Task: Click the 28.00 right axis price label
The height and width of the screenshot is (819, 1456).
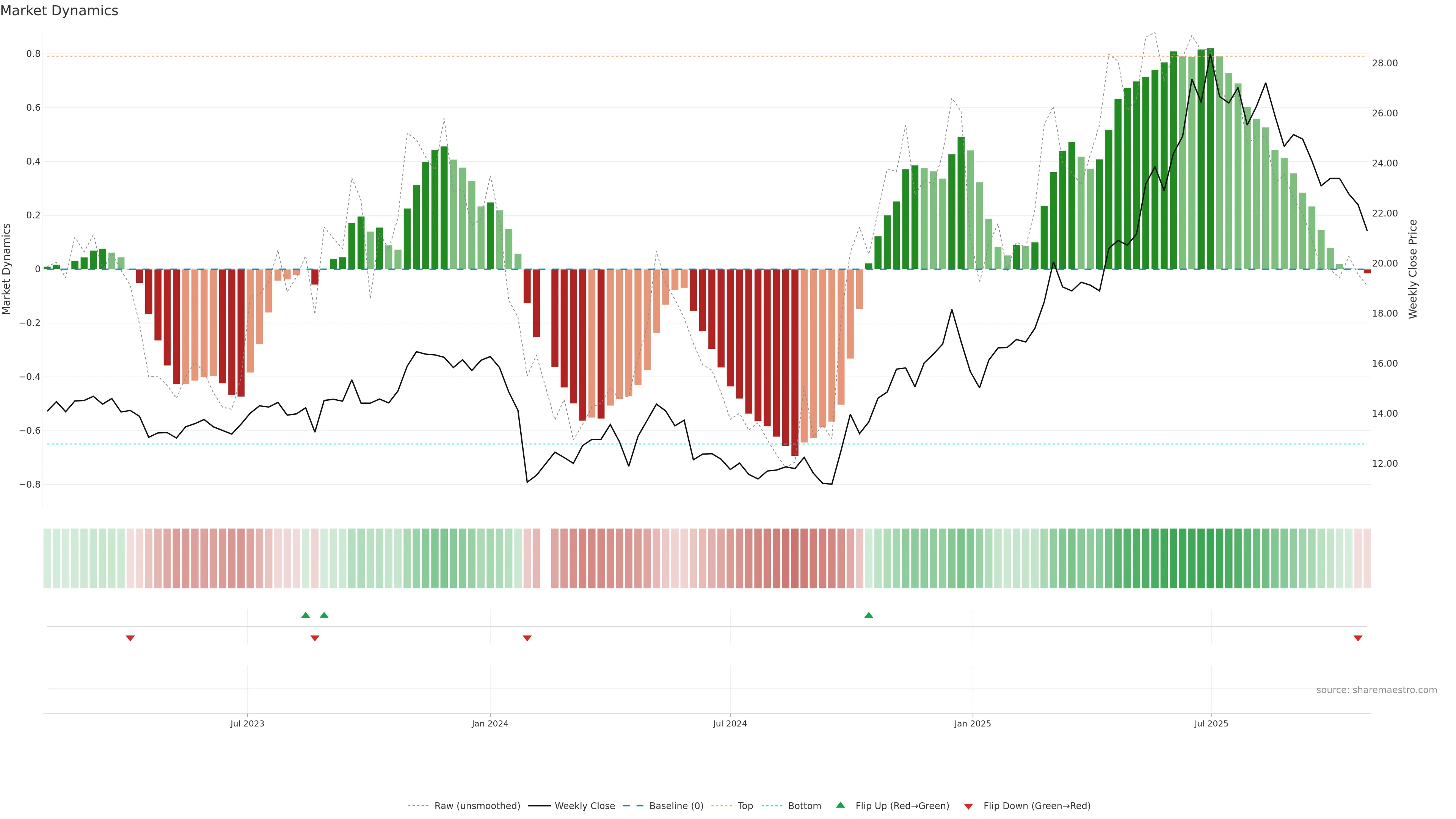Action: click(1384, 63)
